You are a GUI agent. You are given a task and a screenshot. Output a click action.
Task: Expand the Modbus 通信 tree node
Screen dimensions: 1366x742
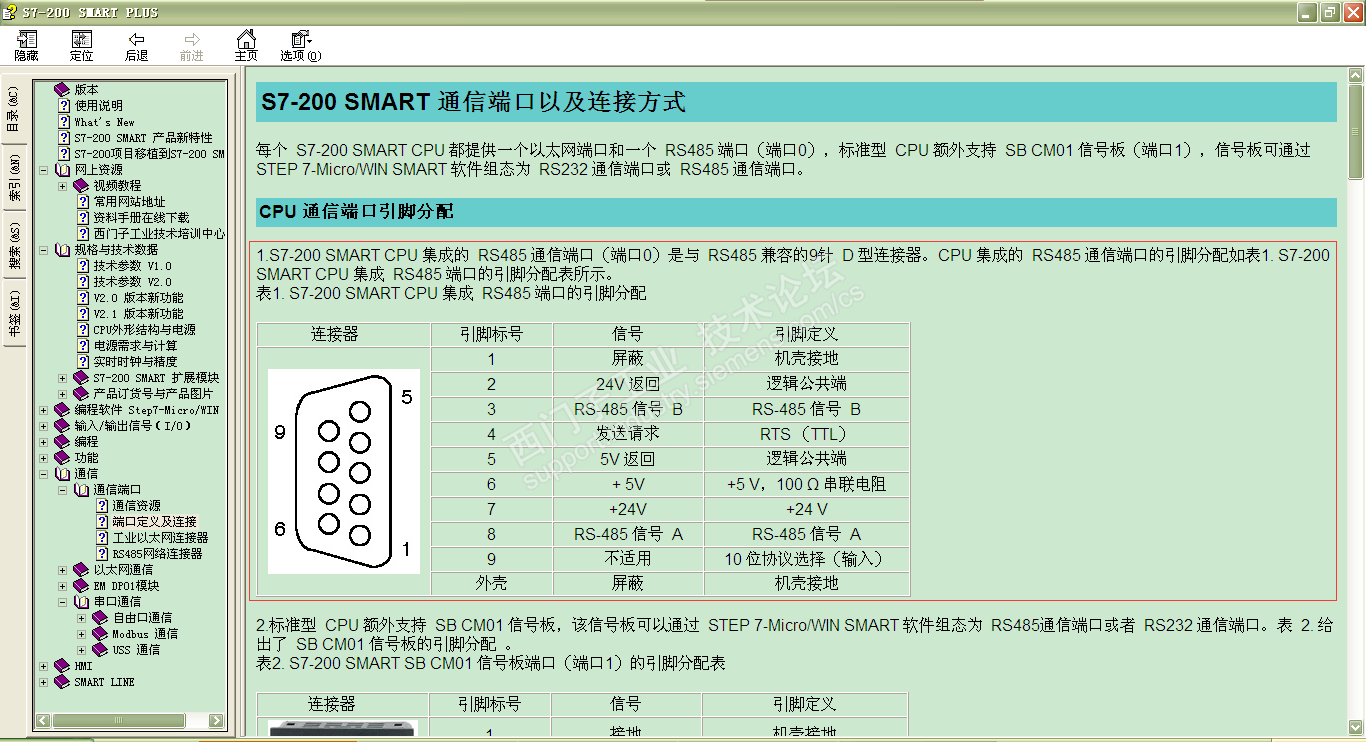82,634
